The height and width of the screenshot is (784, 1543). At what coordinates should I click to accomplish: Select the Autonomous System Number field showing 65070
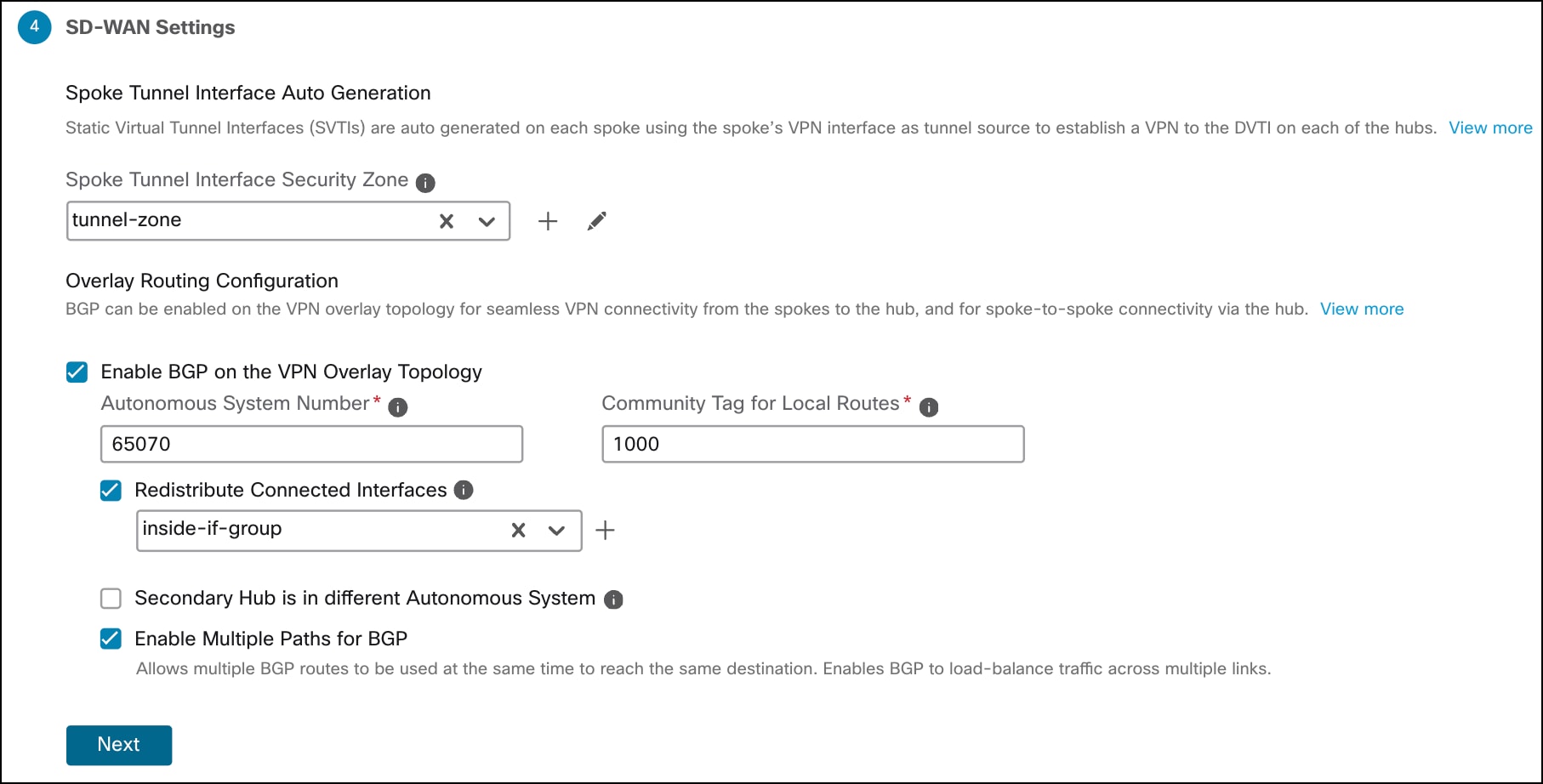(x=310, y=443)
